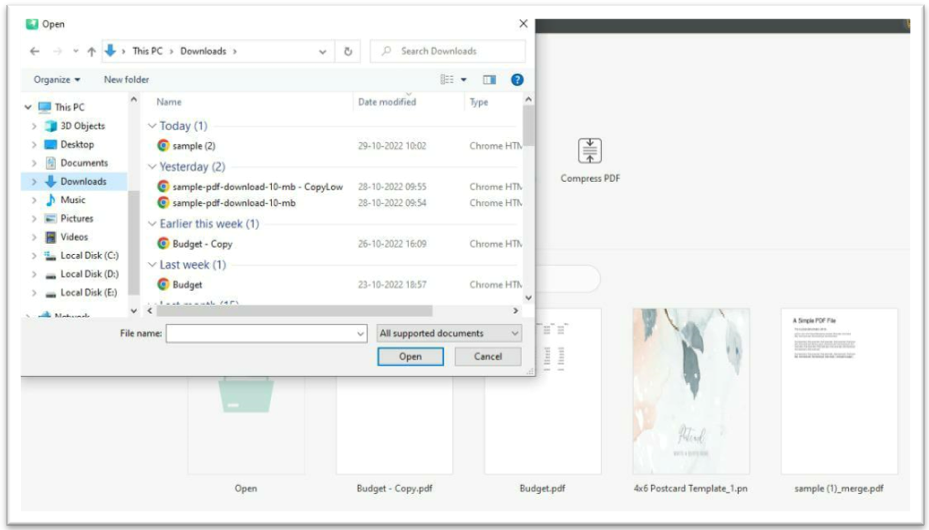Open Compress PDF tool in background window
The width and height of the screenshot is (929, 530).
(590, 160)
